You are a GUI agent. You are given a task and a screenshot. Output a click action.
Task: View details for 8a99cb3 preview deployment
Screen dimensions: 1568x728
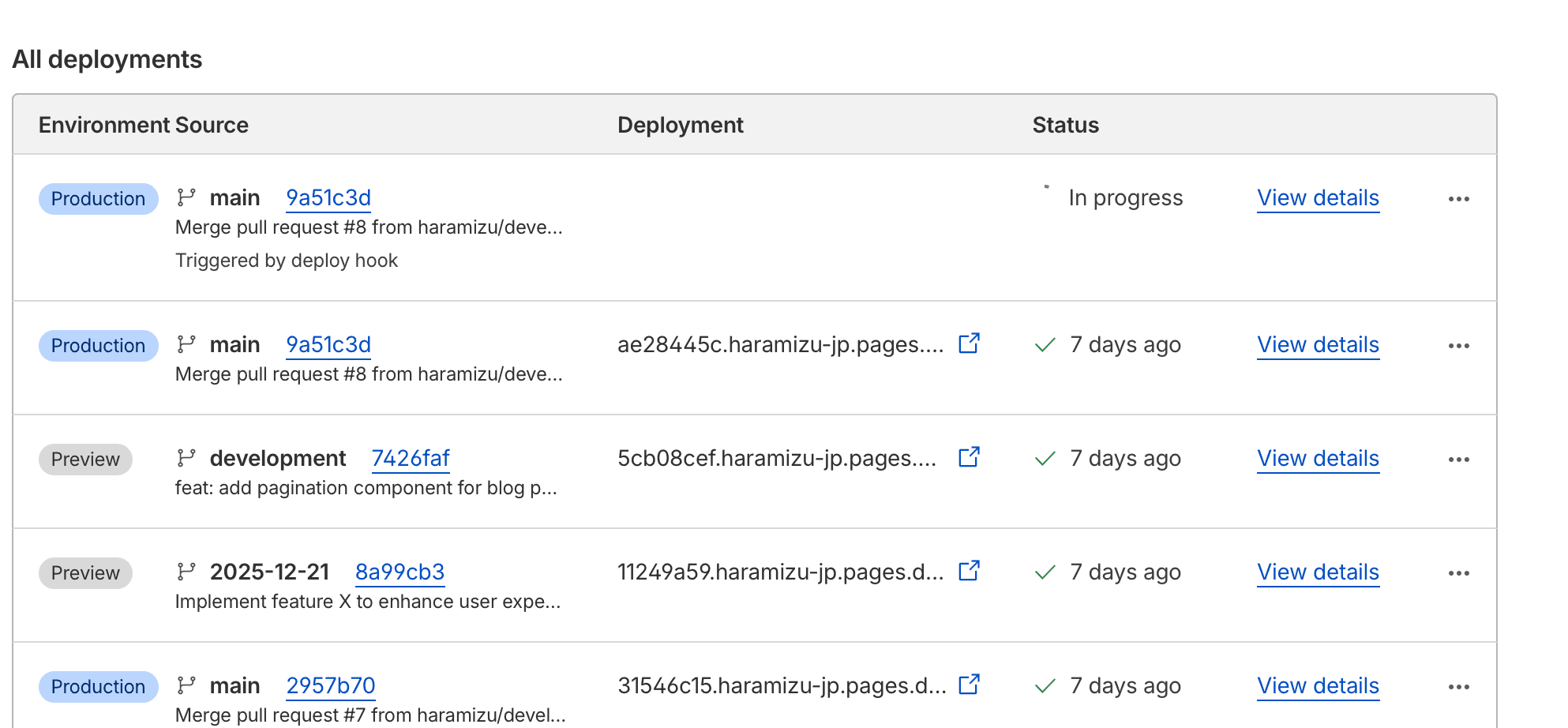click(1318, 572)
